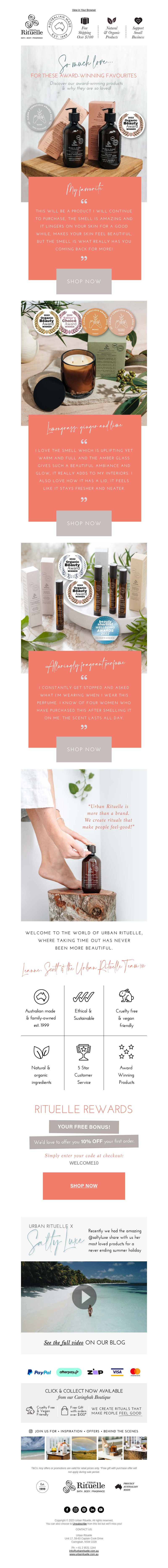Open the Instagram social icon in footer

coord(76,1509)
